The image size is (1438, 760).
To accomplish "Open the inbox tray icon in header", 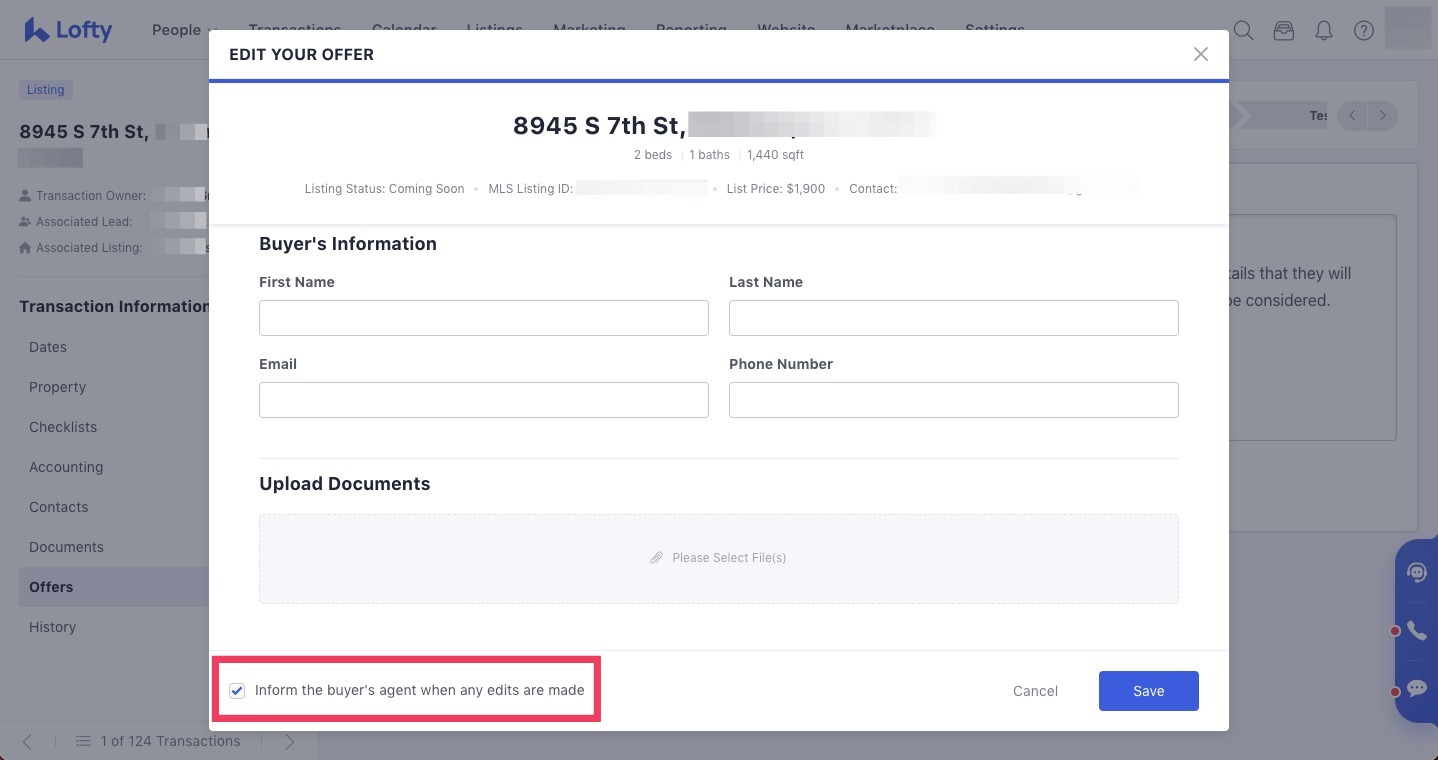I will tap(1283, 31).
